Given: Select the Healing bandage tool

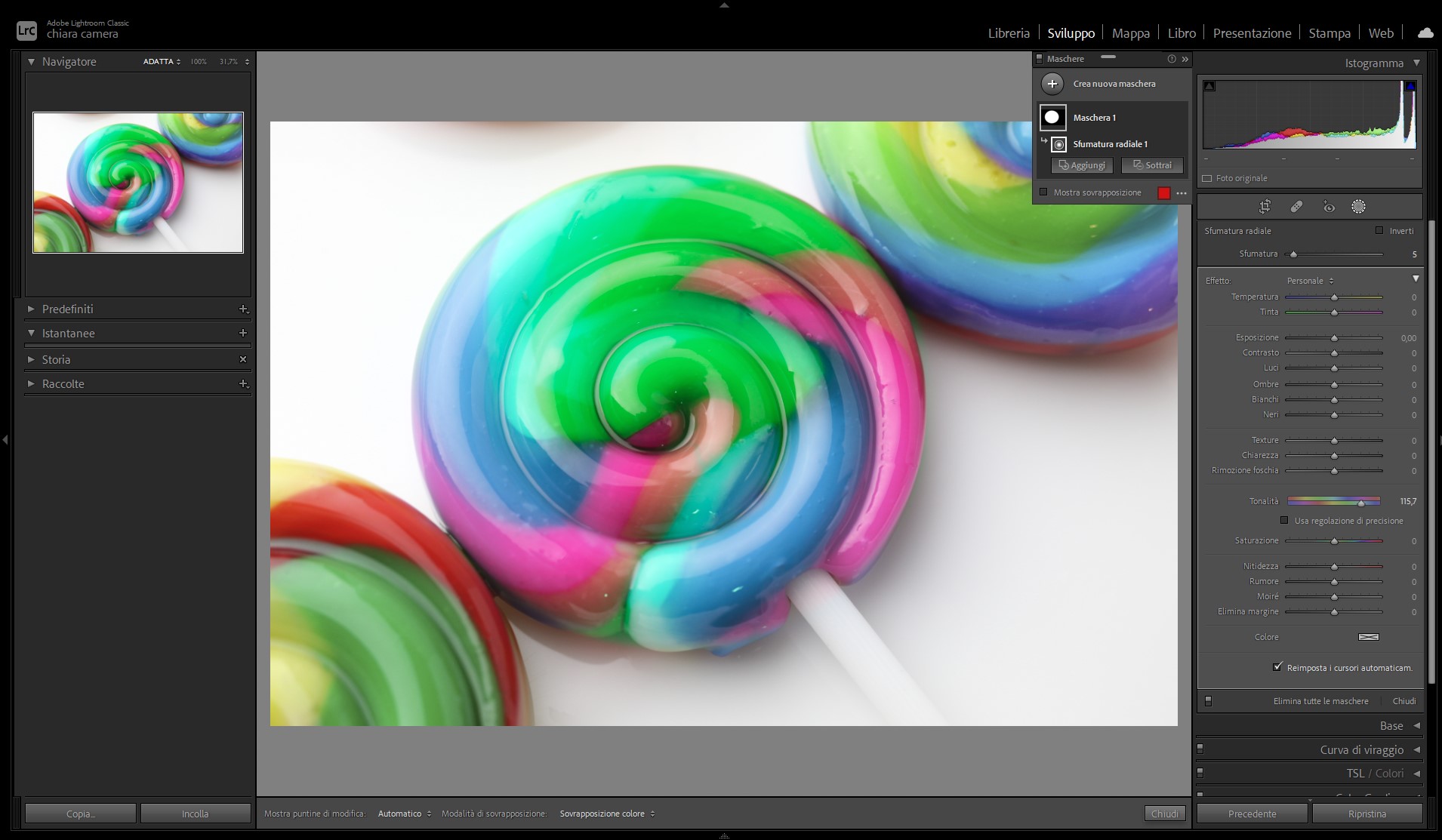Looking at the screenshot, I should tap(1296, 207).
